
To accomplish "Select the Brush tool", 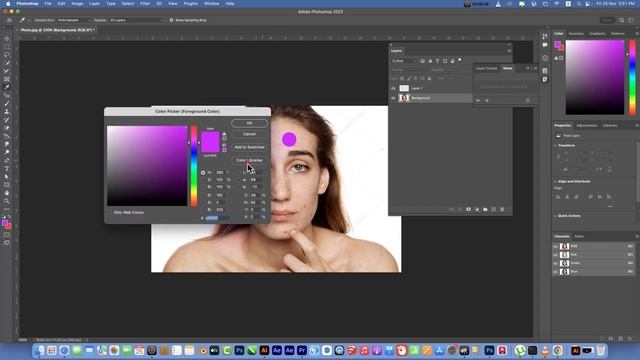I will click(7, 103).
